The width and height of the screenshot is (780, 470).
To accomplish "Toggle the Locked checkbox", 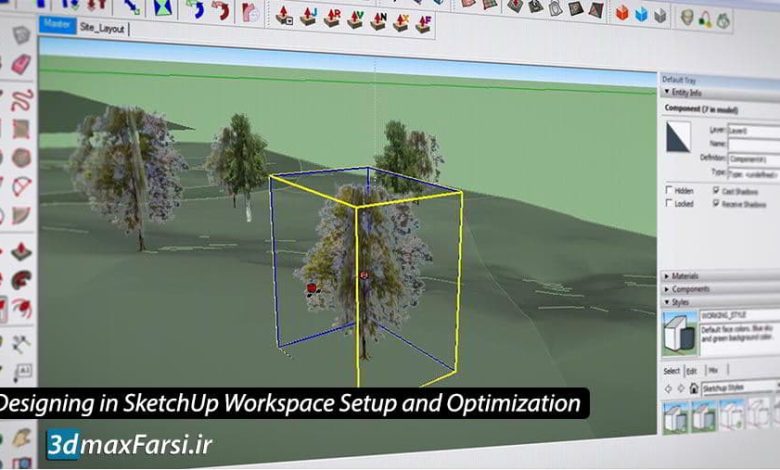I will coord(670,202).
